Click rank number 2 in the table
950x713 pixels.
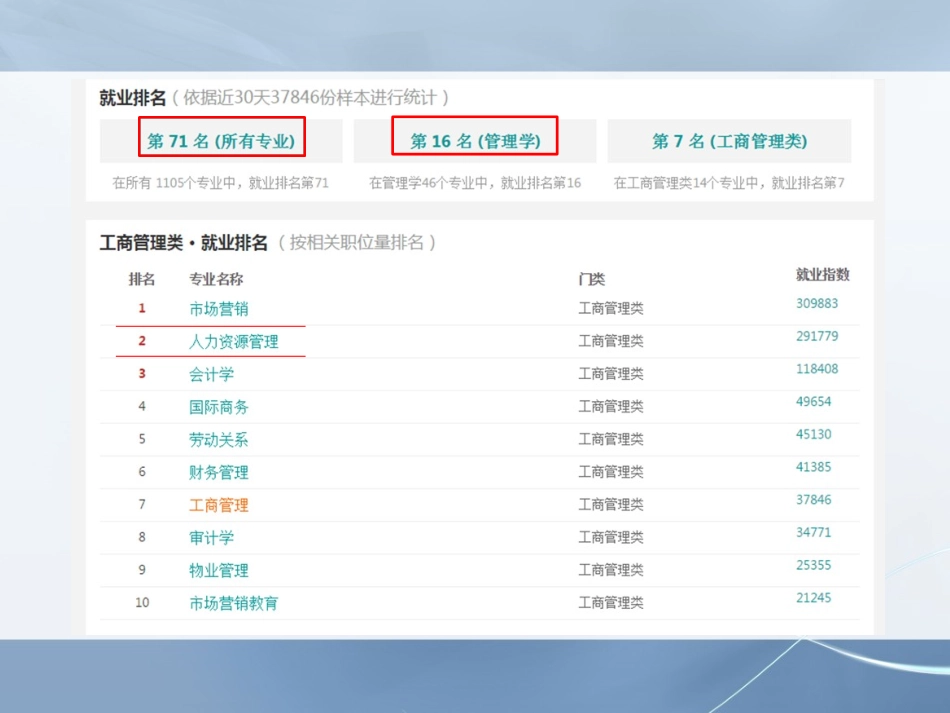pos(142,341)
